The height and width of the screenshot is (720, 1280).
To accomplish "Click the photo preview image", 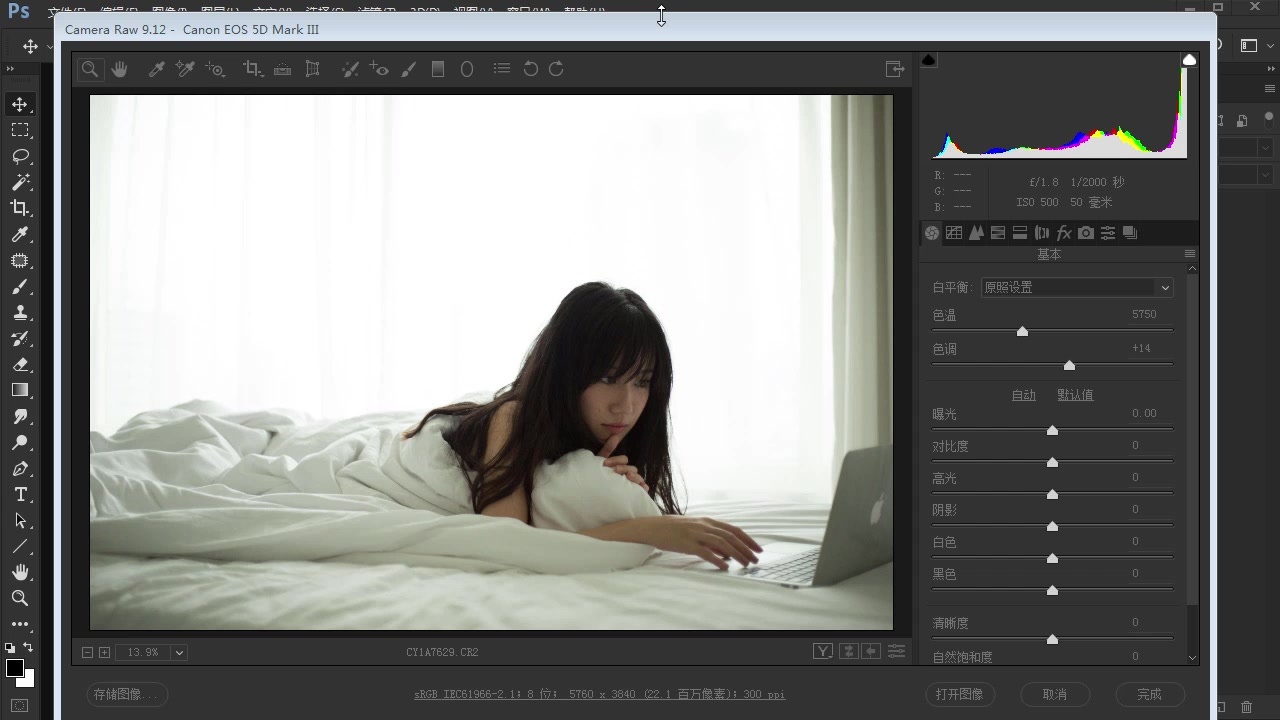I will pos(491,362).
